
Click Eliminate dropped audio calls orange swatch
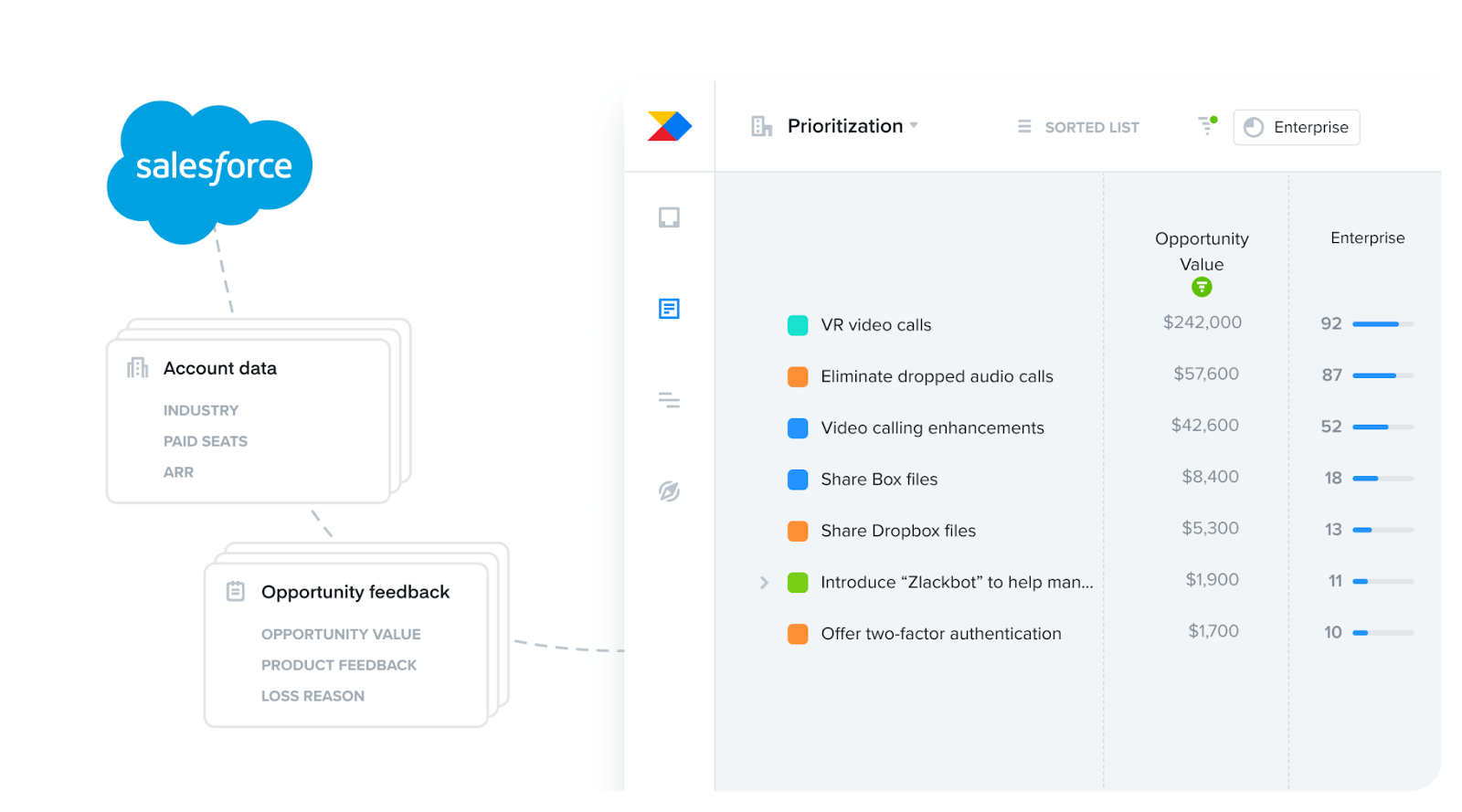(x=798, y=376)
